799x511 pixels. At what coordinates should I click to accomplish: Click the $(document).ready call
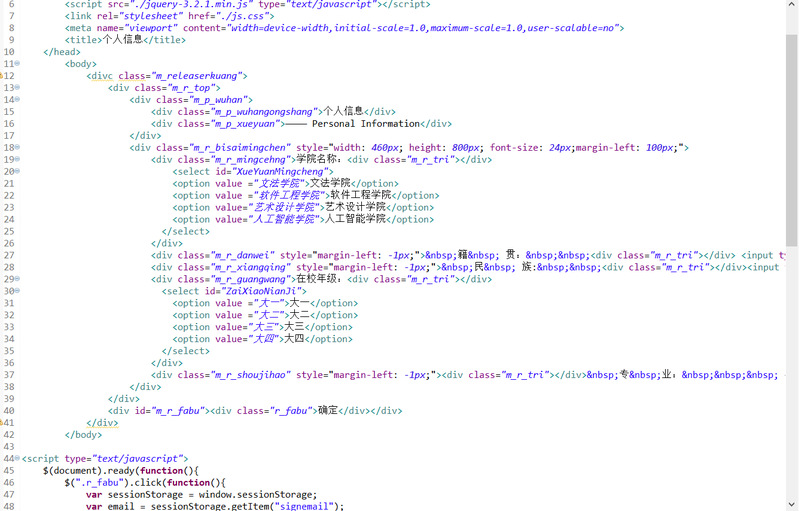[90, 470]
